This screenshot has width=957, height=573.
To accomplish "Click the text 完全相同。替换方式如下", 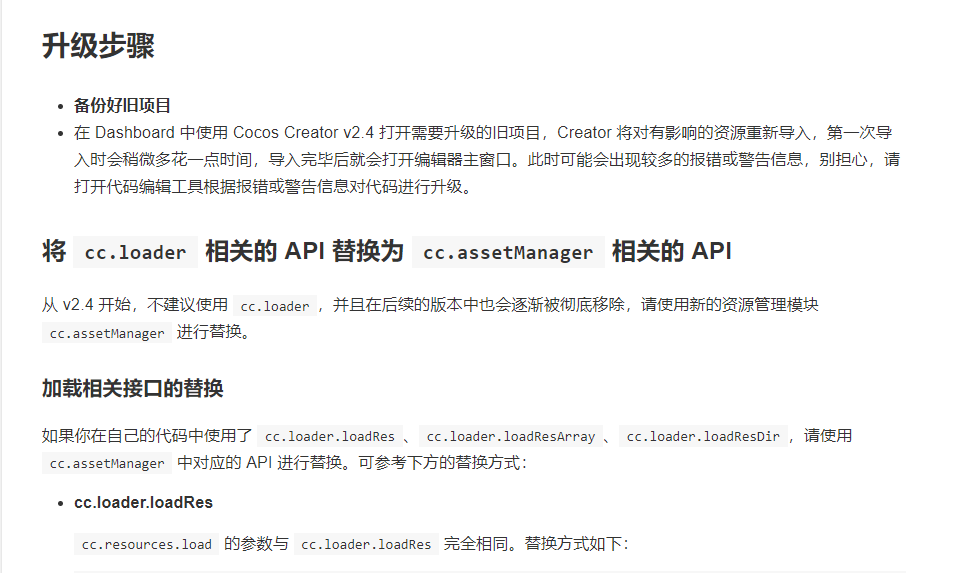I will (536, 544).
